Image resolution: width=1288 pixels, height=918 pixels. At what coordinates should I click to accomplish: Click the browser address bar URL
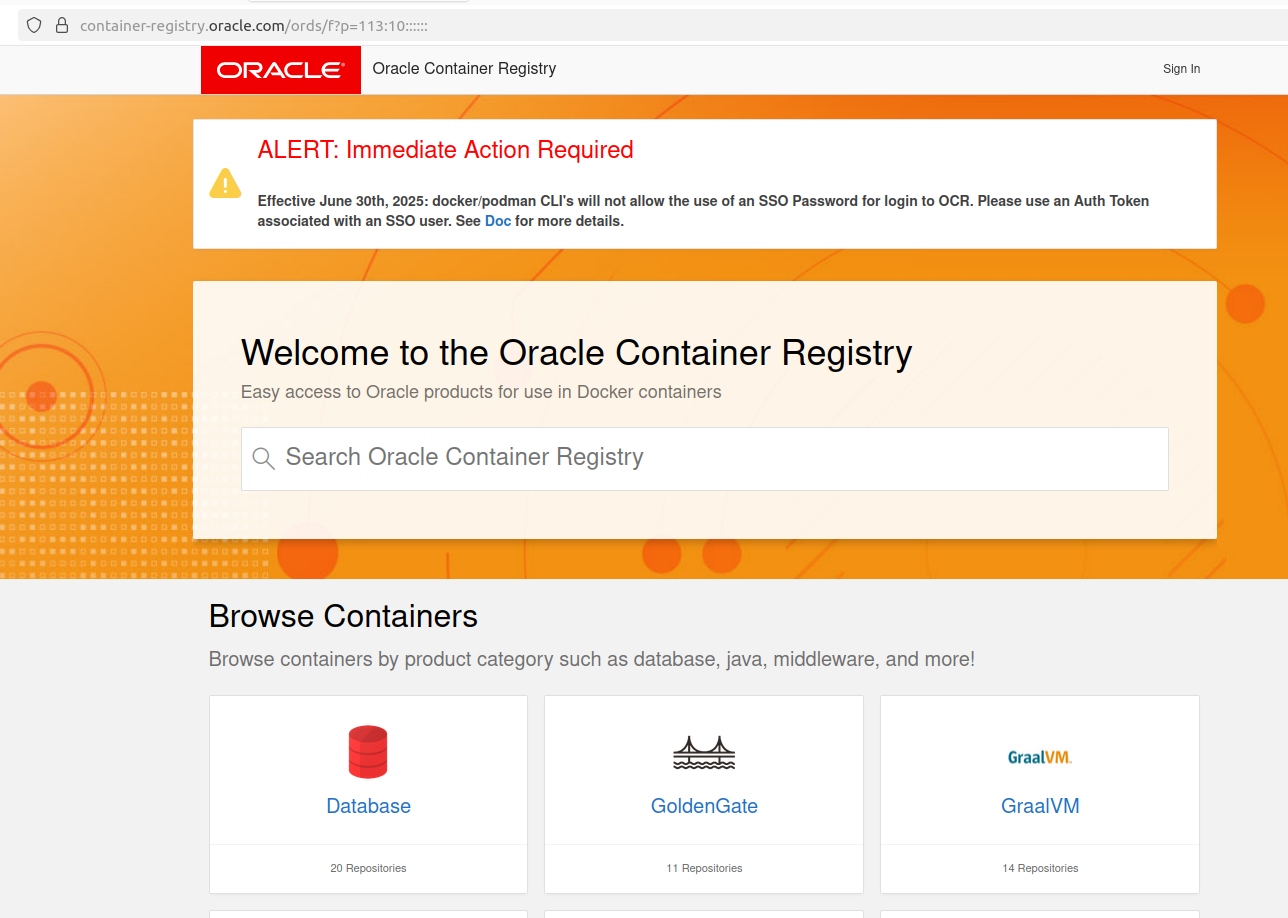click(254, 25)
